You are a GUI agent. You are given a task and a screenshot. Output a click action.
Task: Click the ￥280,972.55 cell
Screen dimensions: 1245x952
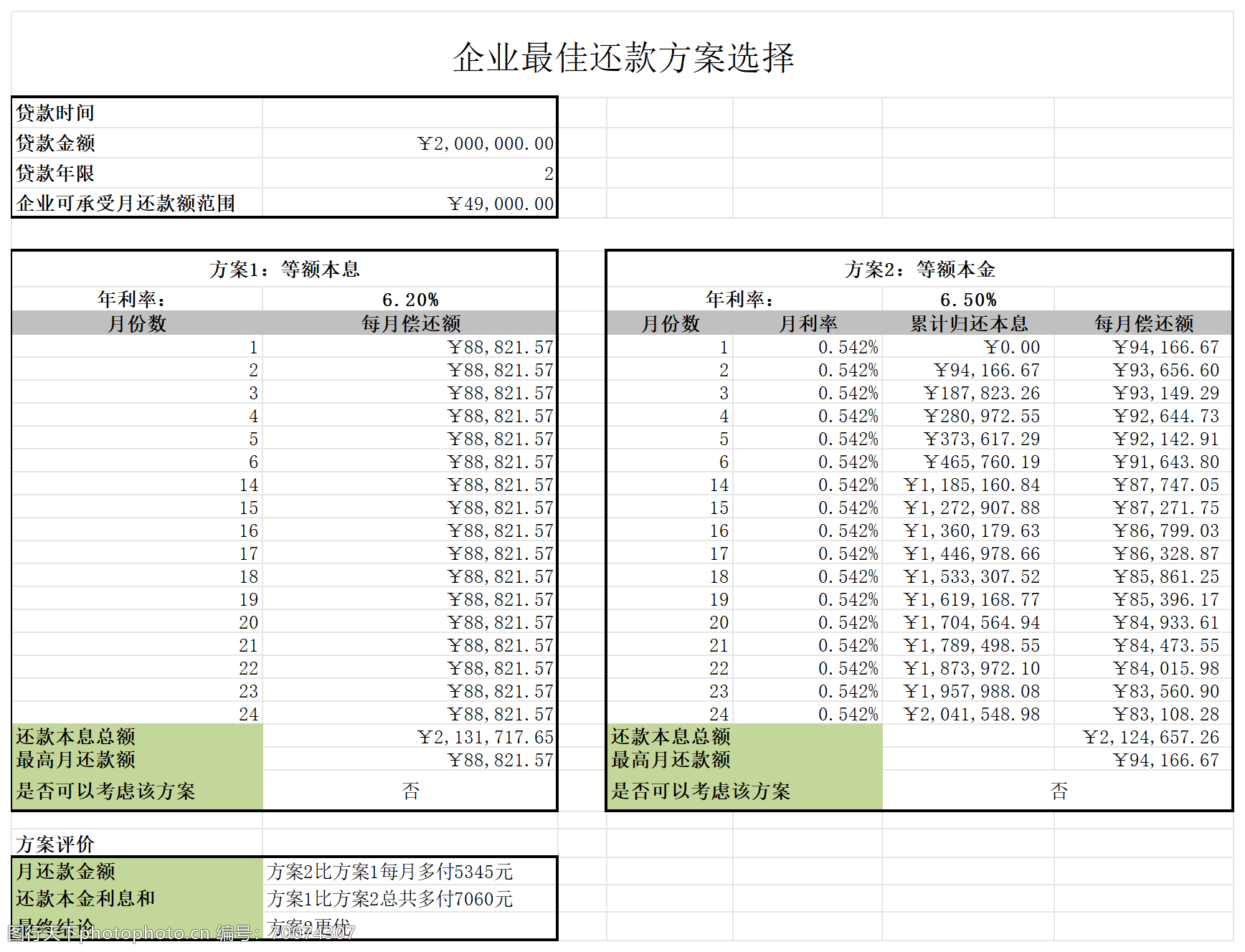click(968, 416)
